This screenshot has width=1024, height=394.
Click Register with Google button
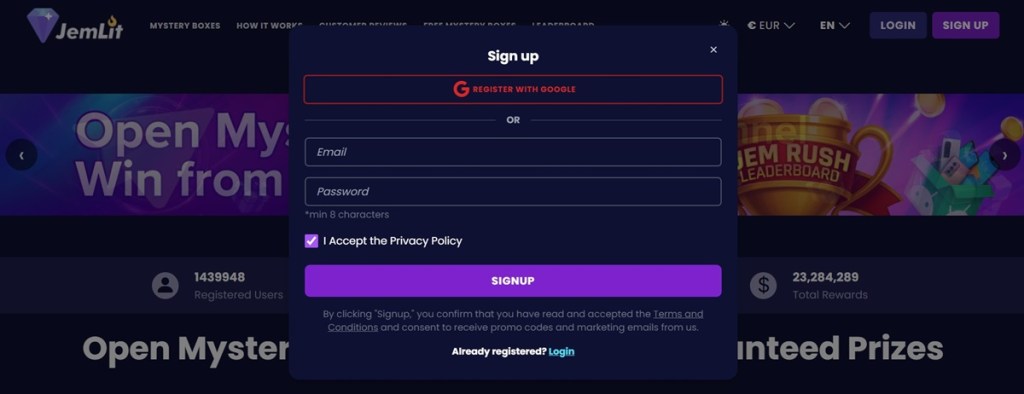pos(513,90)
